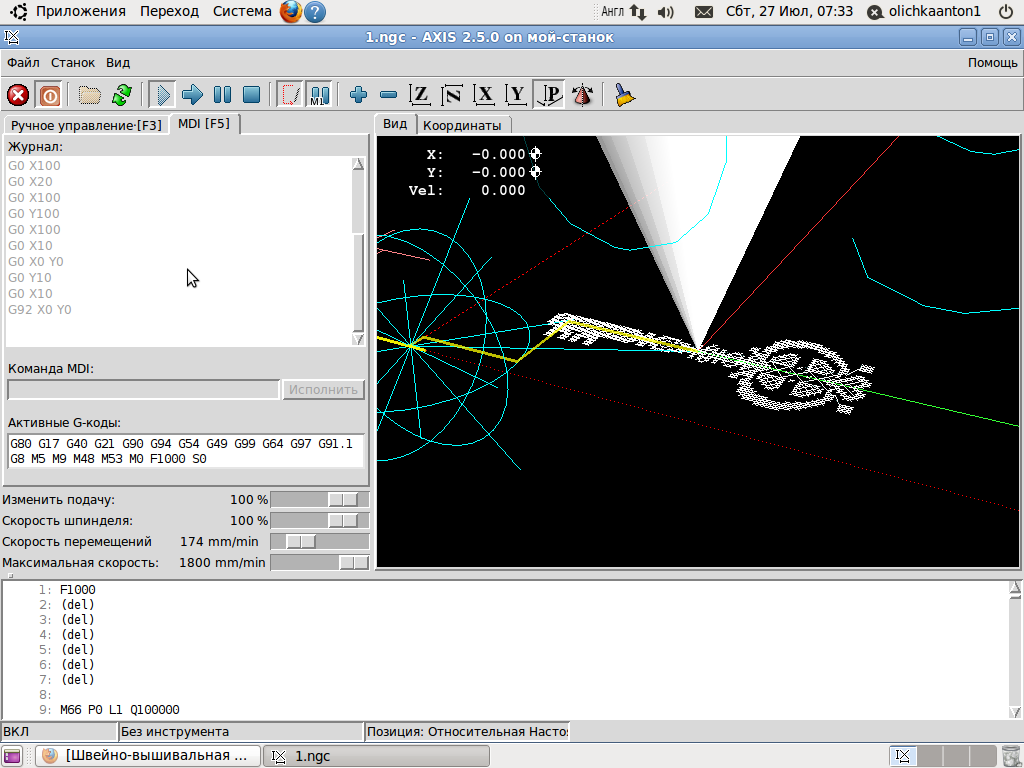Switch to Ручное управление [F3] tab
Image resolution: width=1024 pixels, height=768 pixels.
[x=86, y=125]
